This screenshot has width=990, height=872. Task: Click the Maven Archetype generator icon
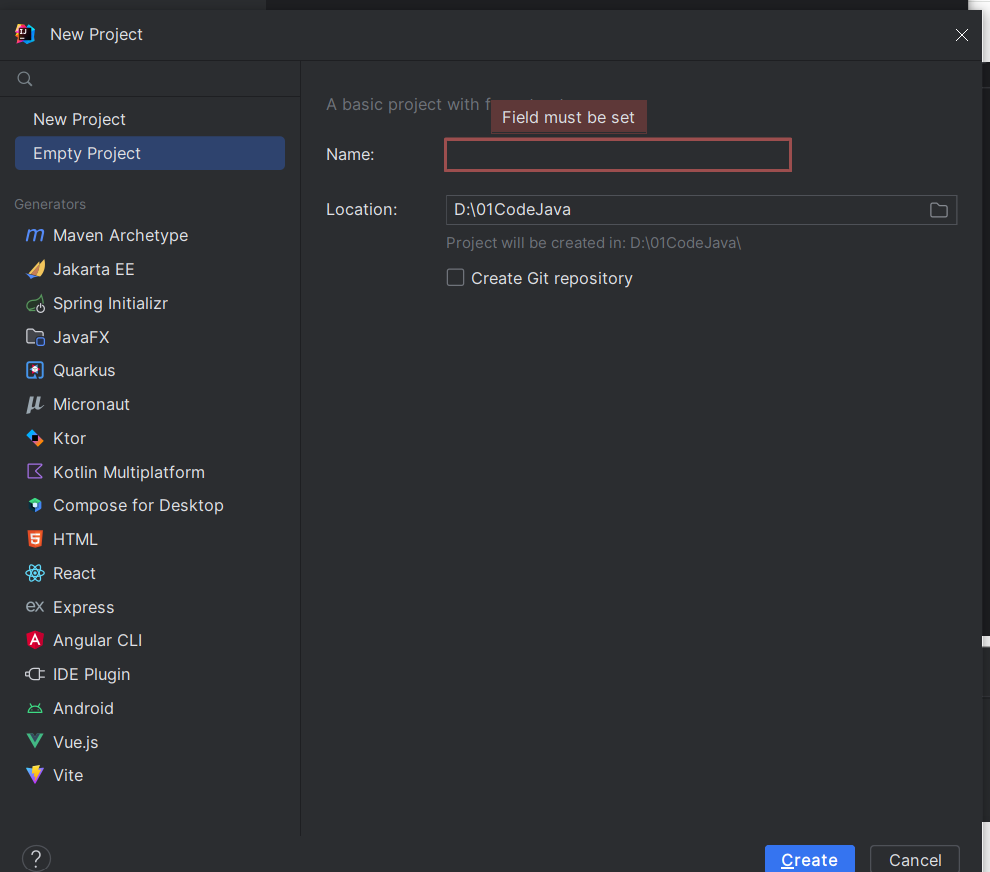click(35, 236)
